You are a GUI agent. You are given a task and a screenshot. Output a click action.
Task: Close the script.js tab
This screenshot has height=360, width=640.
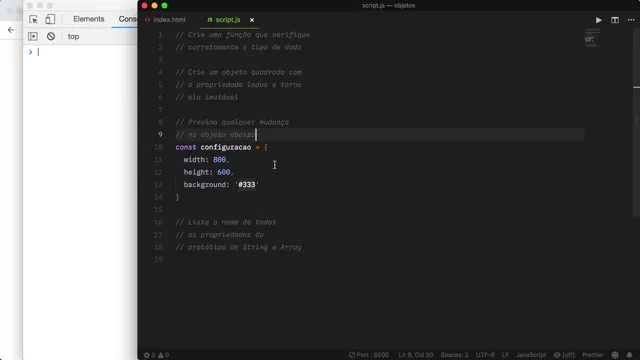pyautogui.click(x=252, y=20)
